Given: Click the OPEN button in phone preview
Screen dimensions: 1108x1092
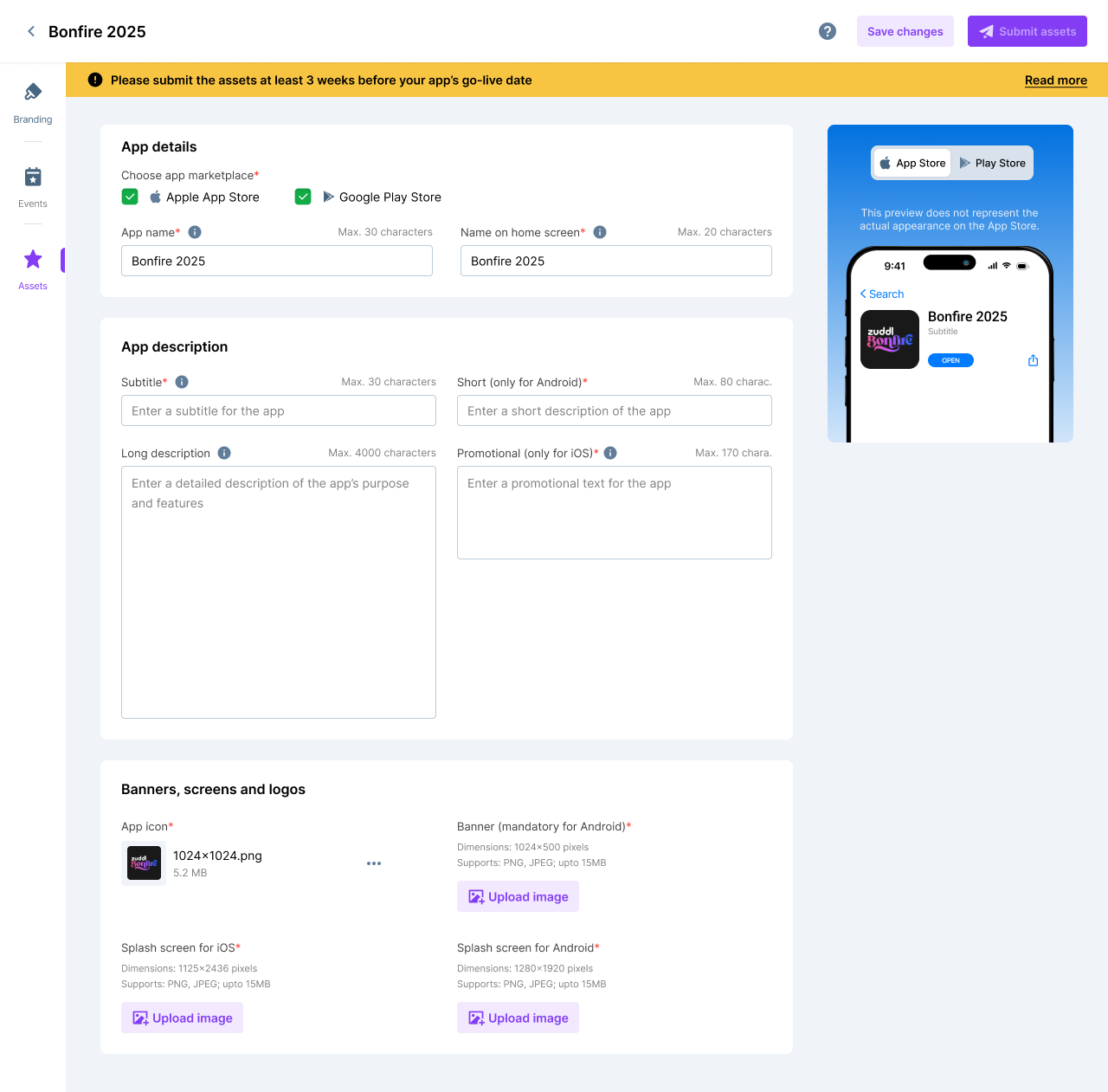Looking at the screenshot, I should coord(950,360).
